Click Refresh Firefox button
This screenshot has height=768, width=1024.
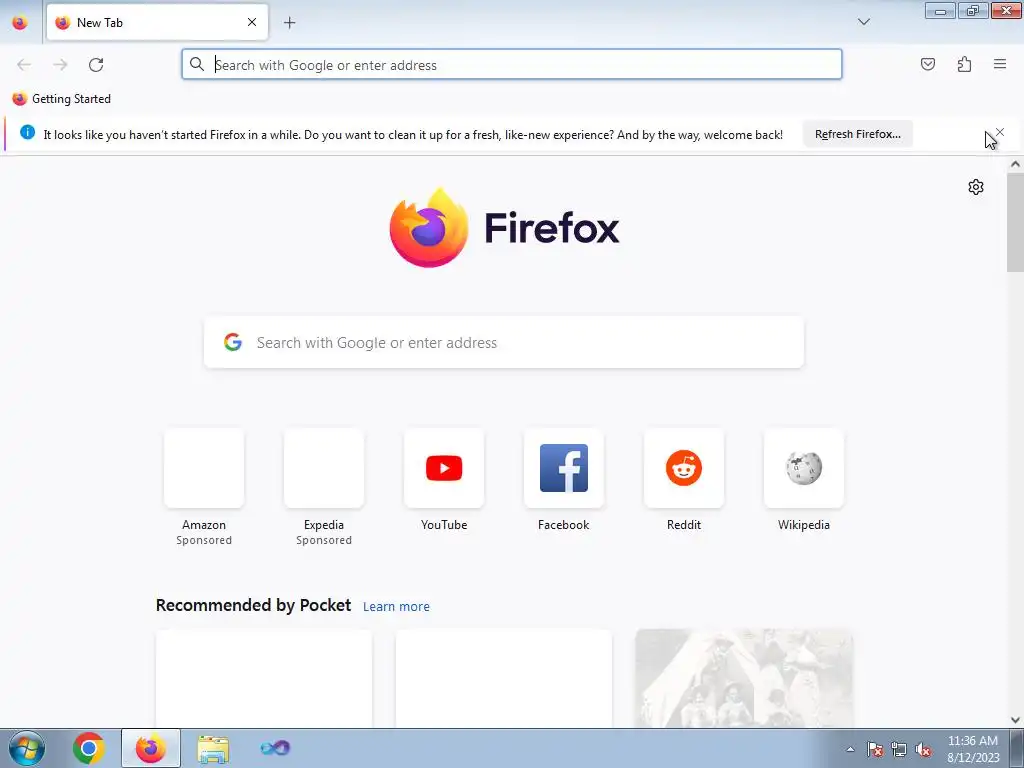857,134
